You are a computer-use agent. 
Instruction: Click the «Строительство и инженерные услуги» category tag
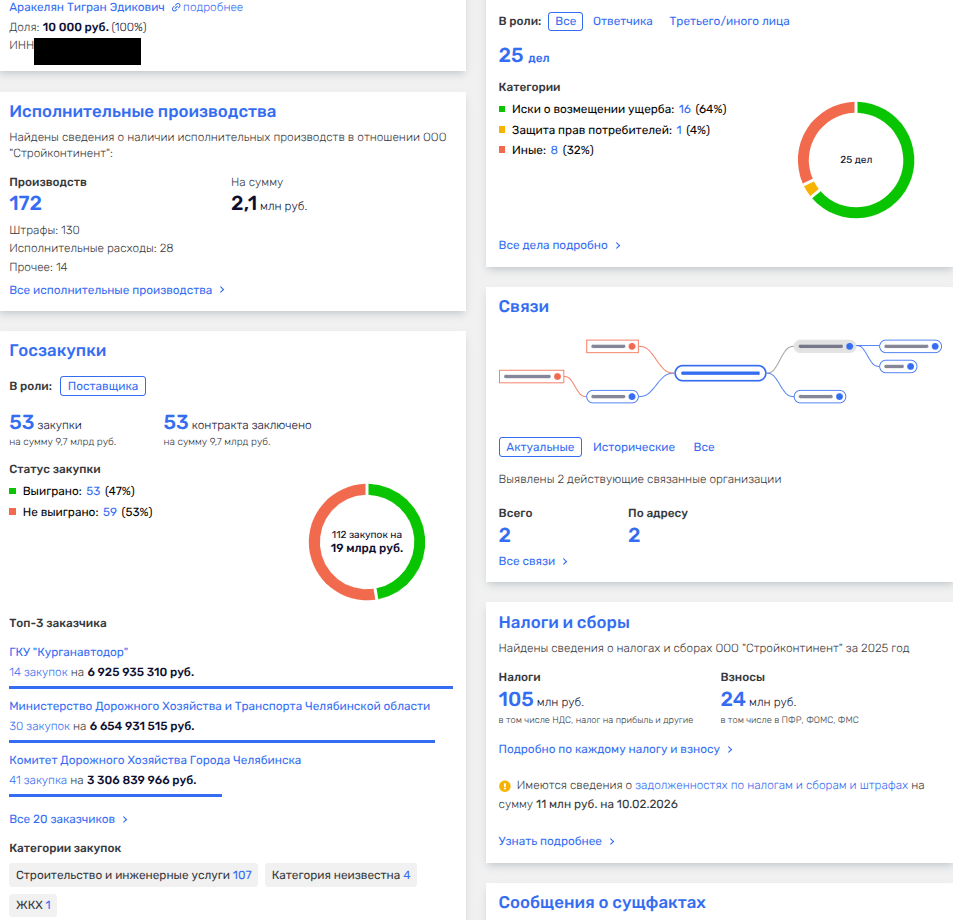point(133,875)
